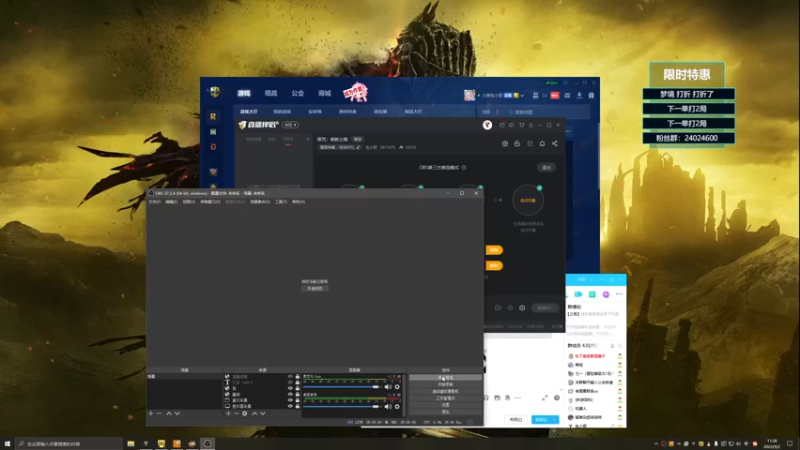Viewport: 800px width, 450px height.
Task: Toggle 工作室模式 in OBS controls
Action: point(445,398)
